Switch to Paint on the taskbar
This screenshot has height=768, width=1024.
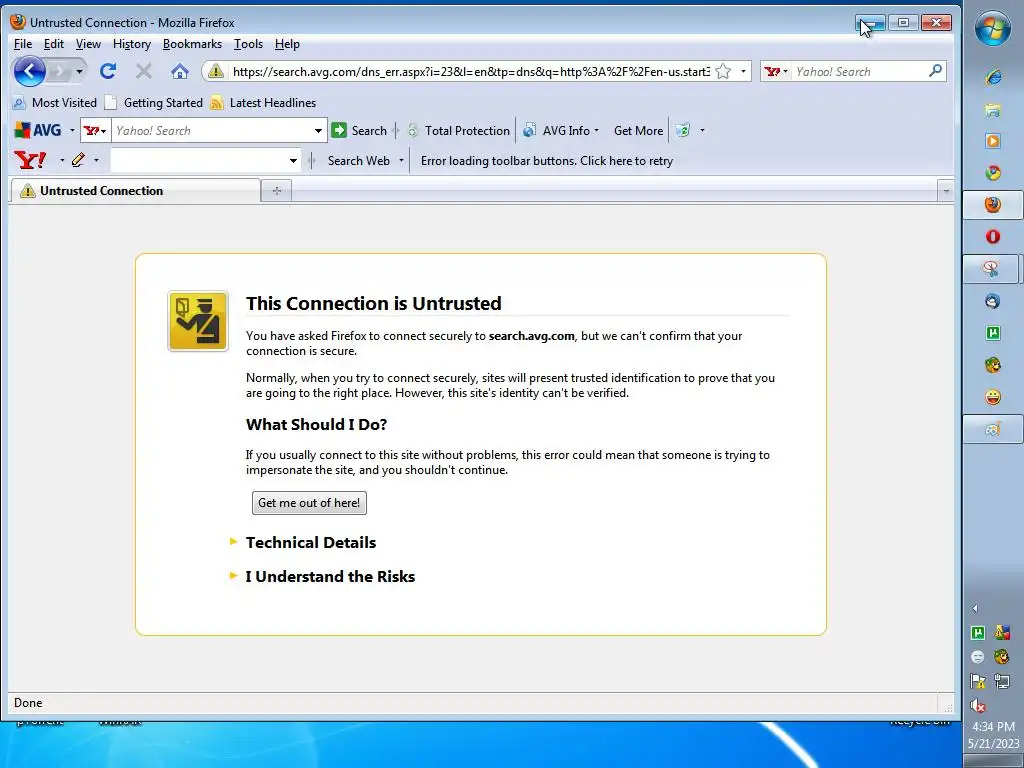coord(991,429)
